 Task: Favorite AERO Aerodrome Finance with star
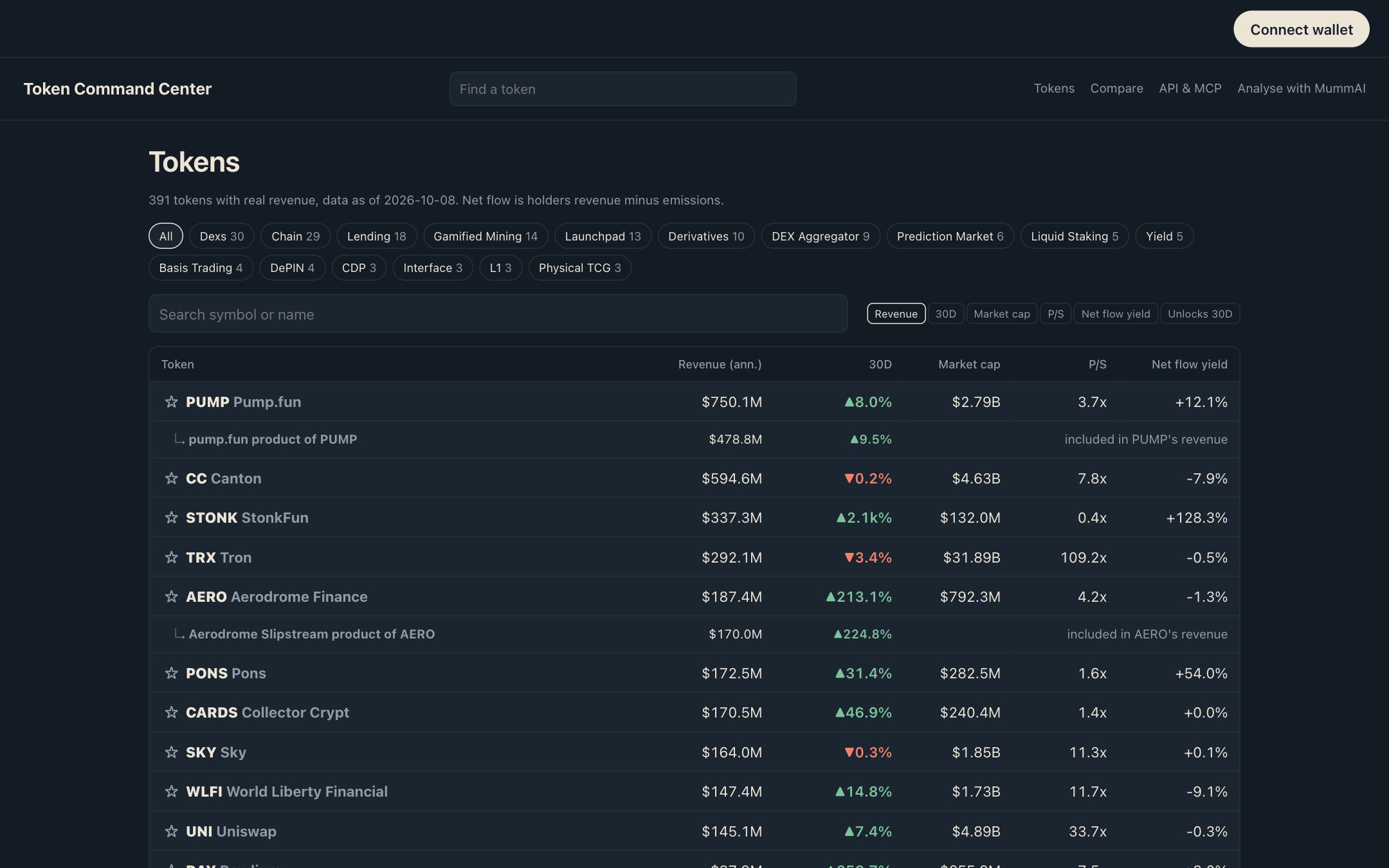click(x=171, y=597)
